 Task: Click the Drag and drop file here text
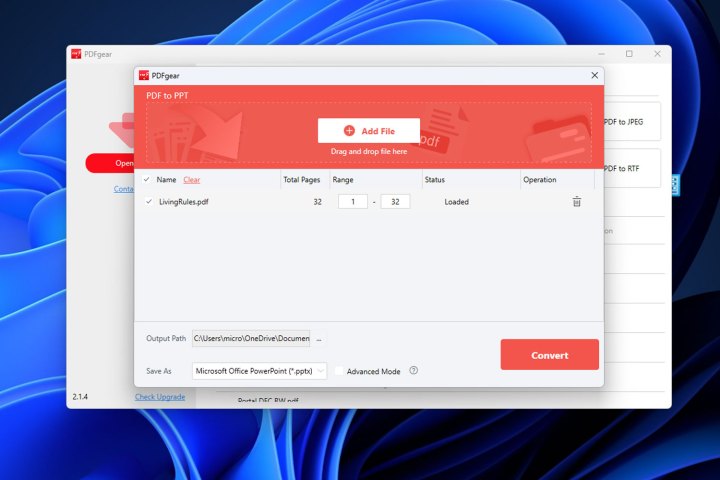pos(369,151)
